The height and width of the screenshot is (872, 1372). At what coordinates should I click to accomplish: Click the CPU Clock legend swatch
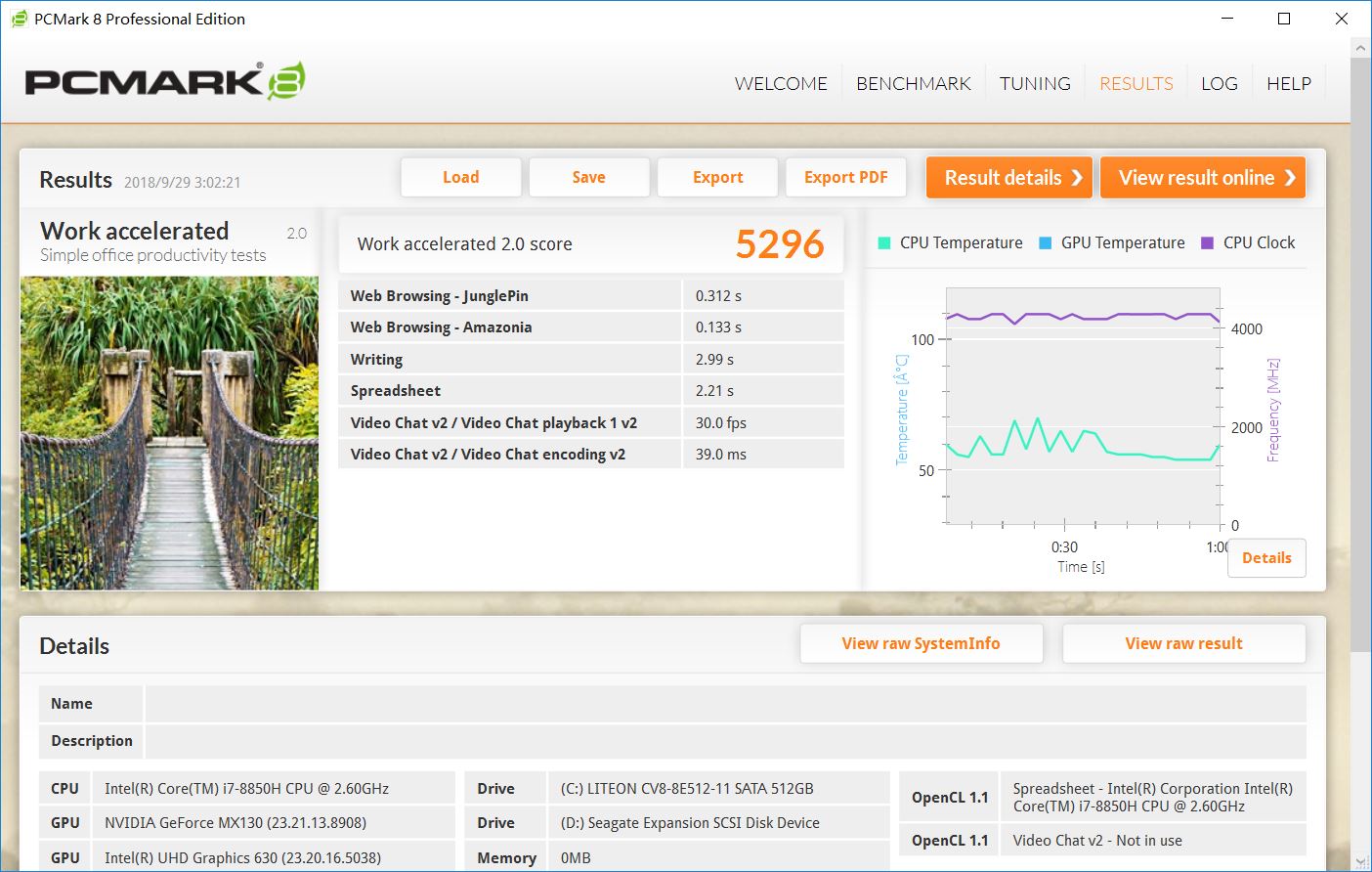1207,242
